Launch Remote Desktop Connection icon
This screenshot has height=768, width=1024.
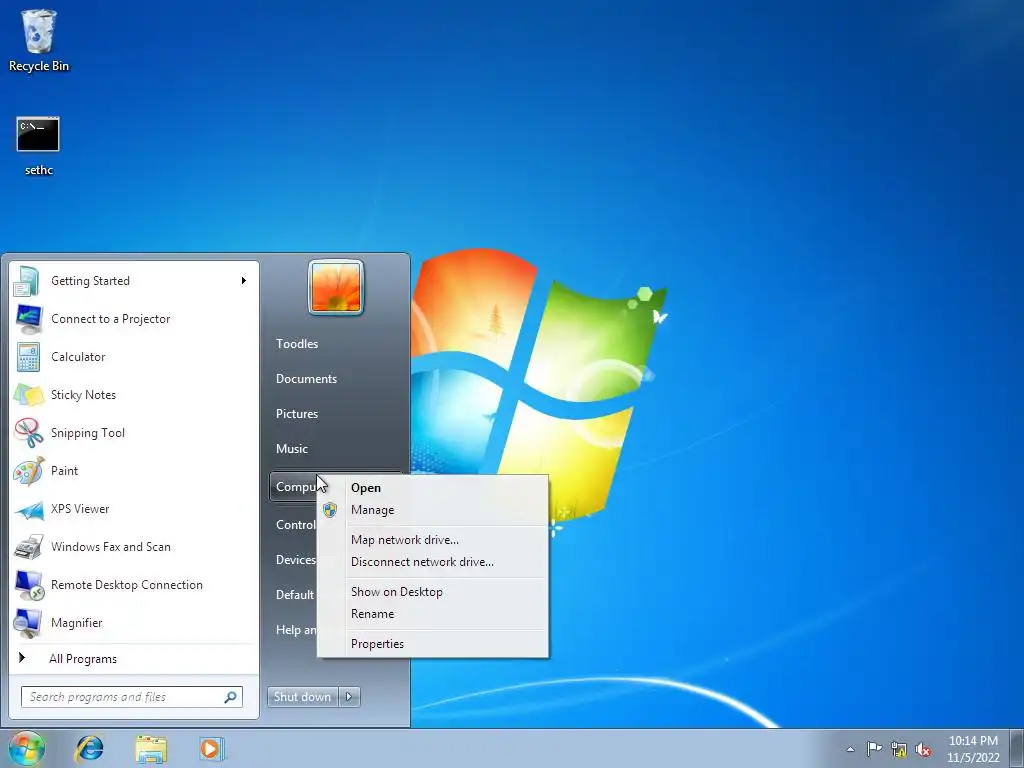point(28,584)
